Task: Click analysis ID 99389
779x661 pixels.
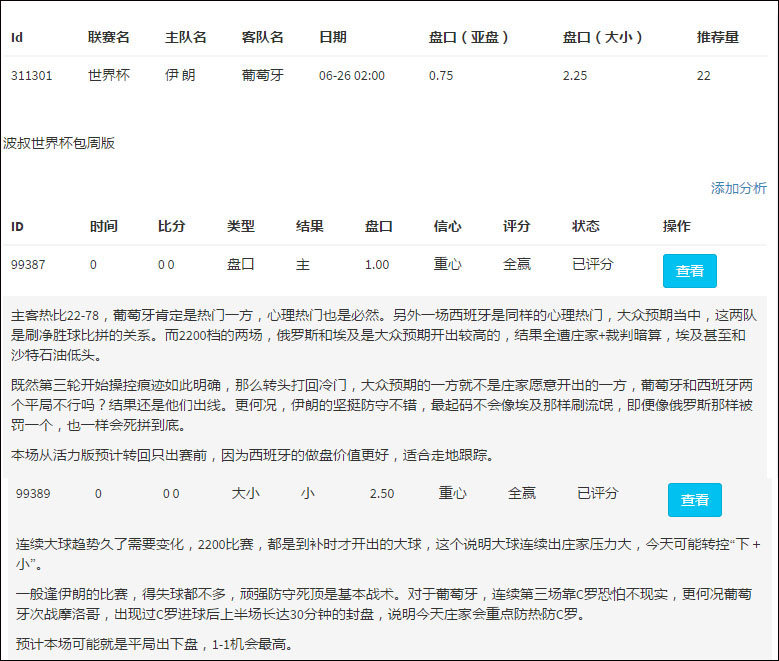Action: click(x=33, y=494)
